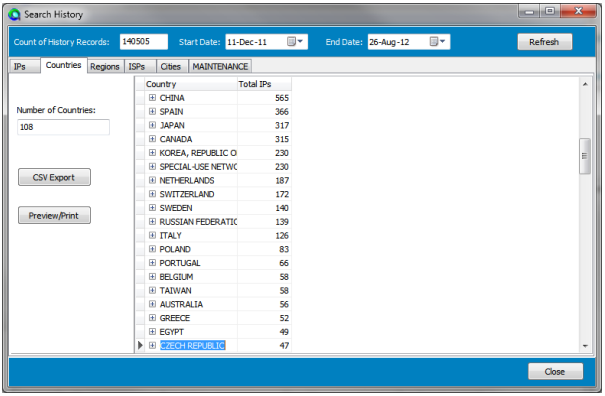Screen dimensions: 605x396
Task: Sort by the Total IPs column header
Action: pos(264,84)
